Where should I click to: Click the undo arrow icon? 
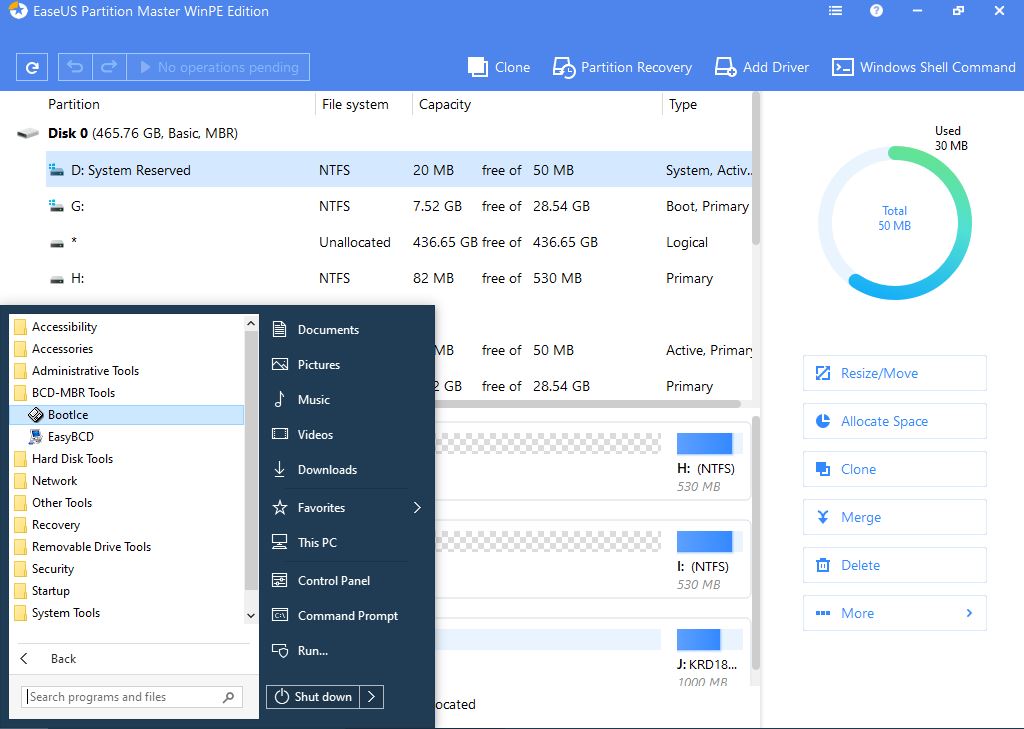click(75, 68)
